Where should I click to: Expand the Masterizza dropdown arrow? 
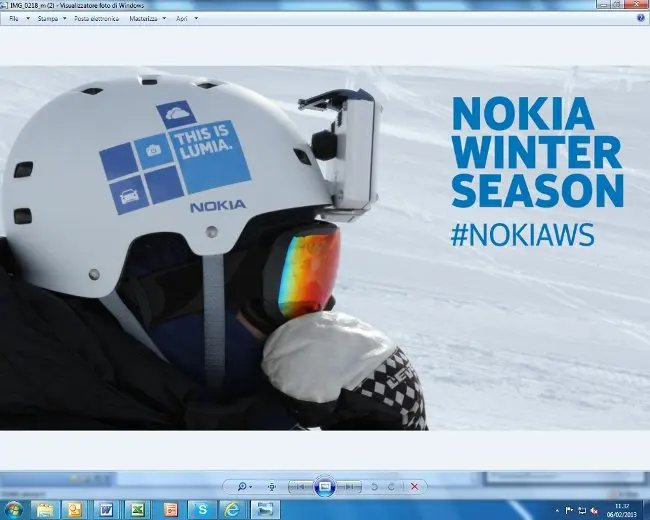click(x=164, y=19)
